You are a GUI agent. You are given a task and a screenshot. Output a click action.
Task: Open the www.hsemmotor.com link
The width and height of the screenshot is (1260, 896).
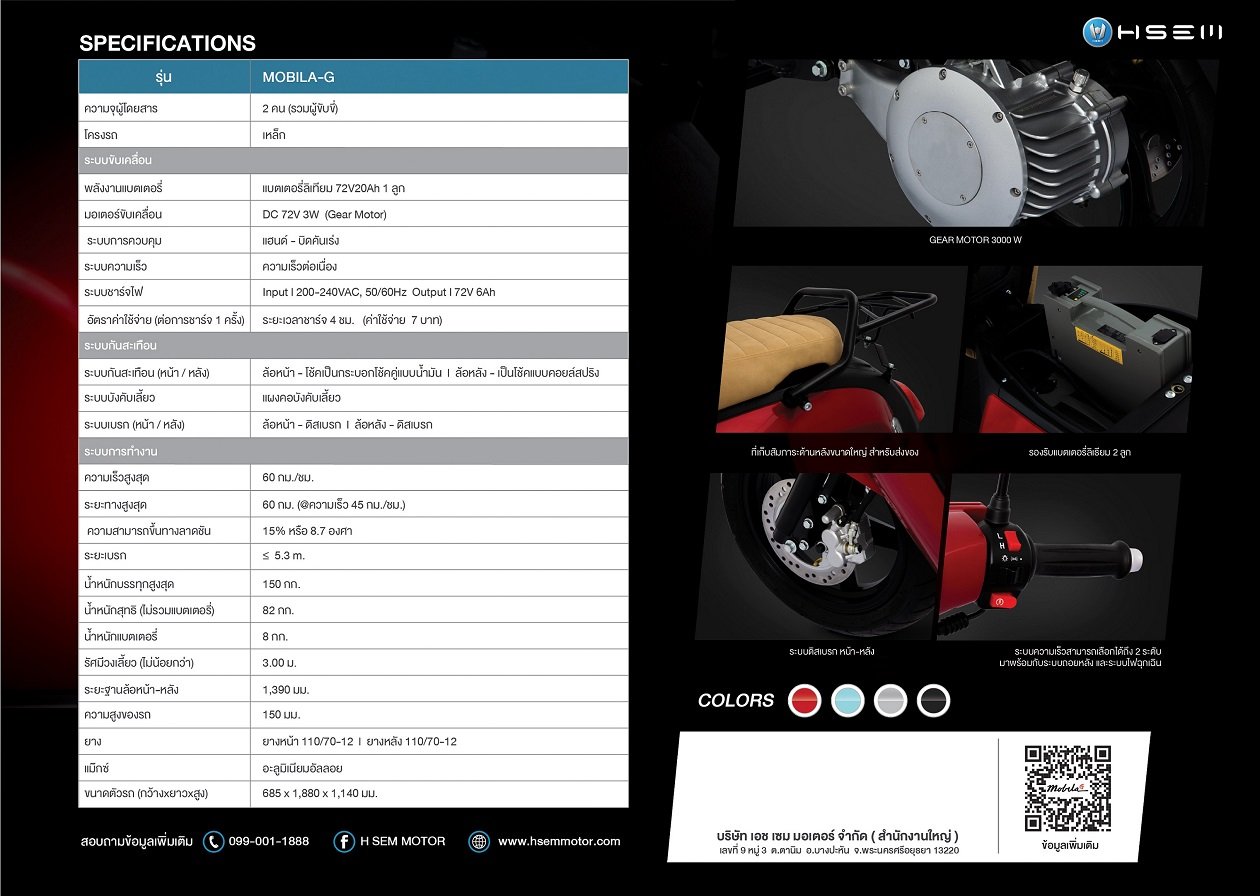click(x=559, y=842)
